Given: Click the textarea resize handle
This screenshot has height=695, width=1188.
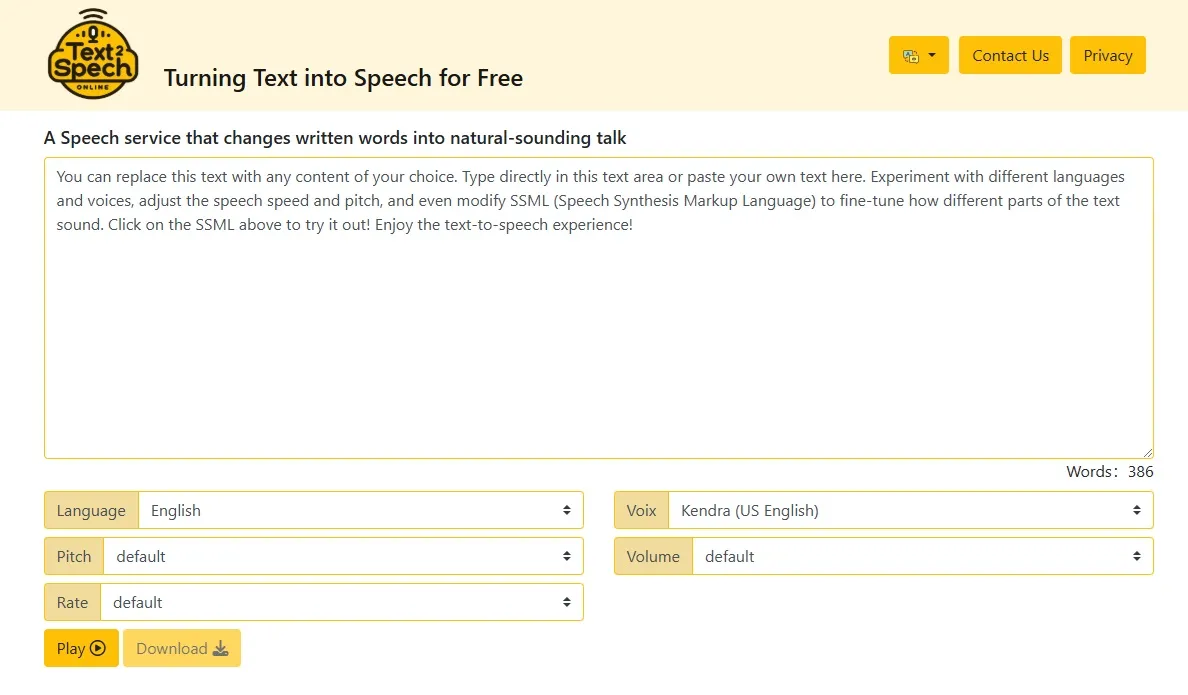Looking at the screenshot, I should (x=1148, y=451).
